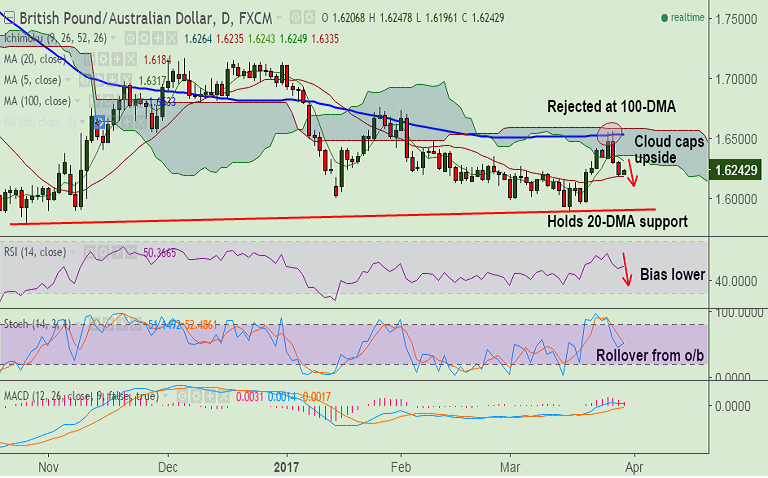Click the current price label 1.62429

tap(736, 170)
